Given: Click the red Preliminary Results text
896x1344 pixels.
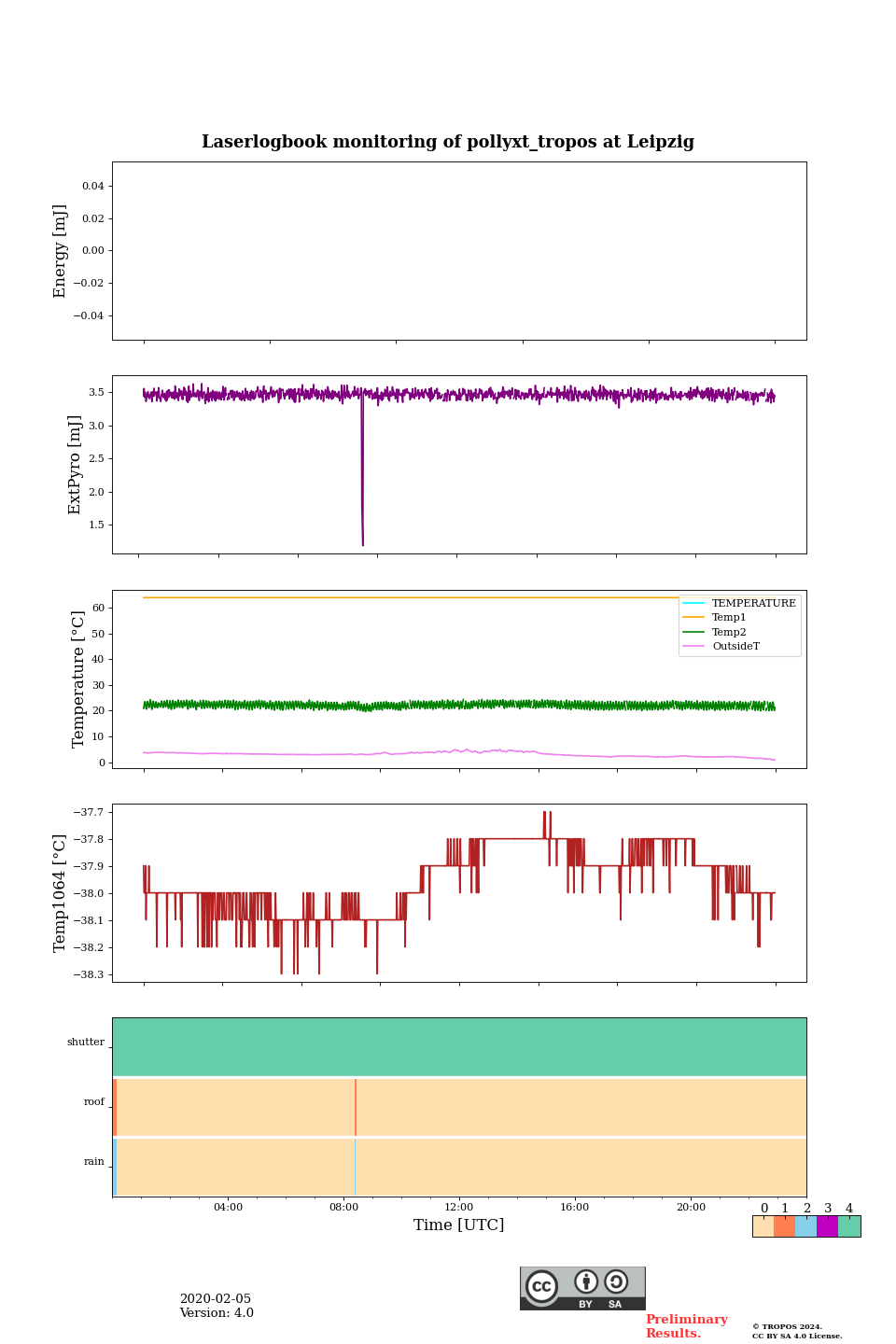Looking at the screenshot, I should [x=686, y=1326].
